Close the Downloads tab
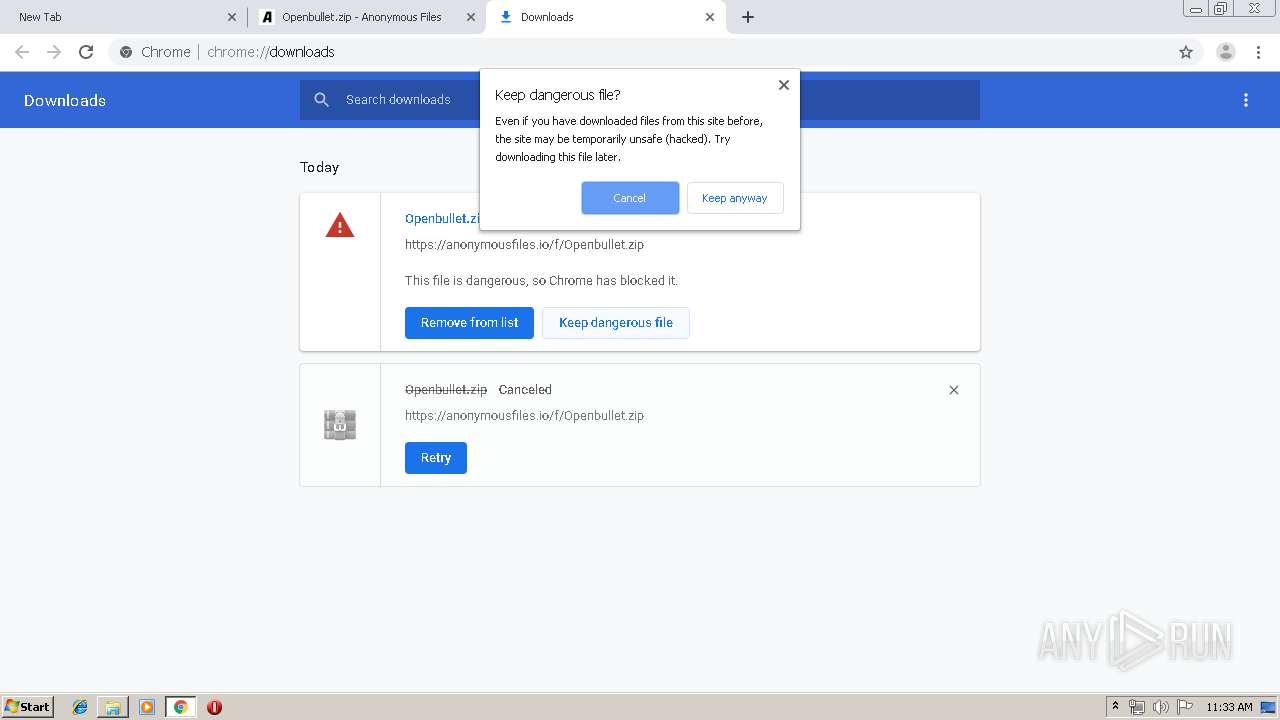The image size is (1280, 720). pyautogui.click(x=710, y=17)
